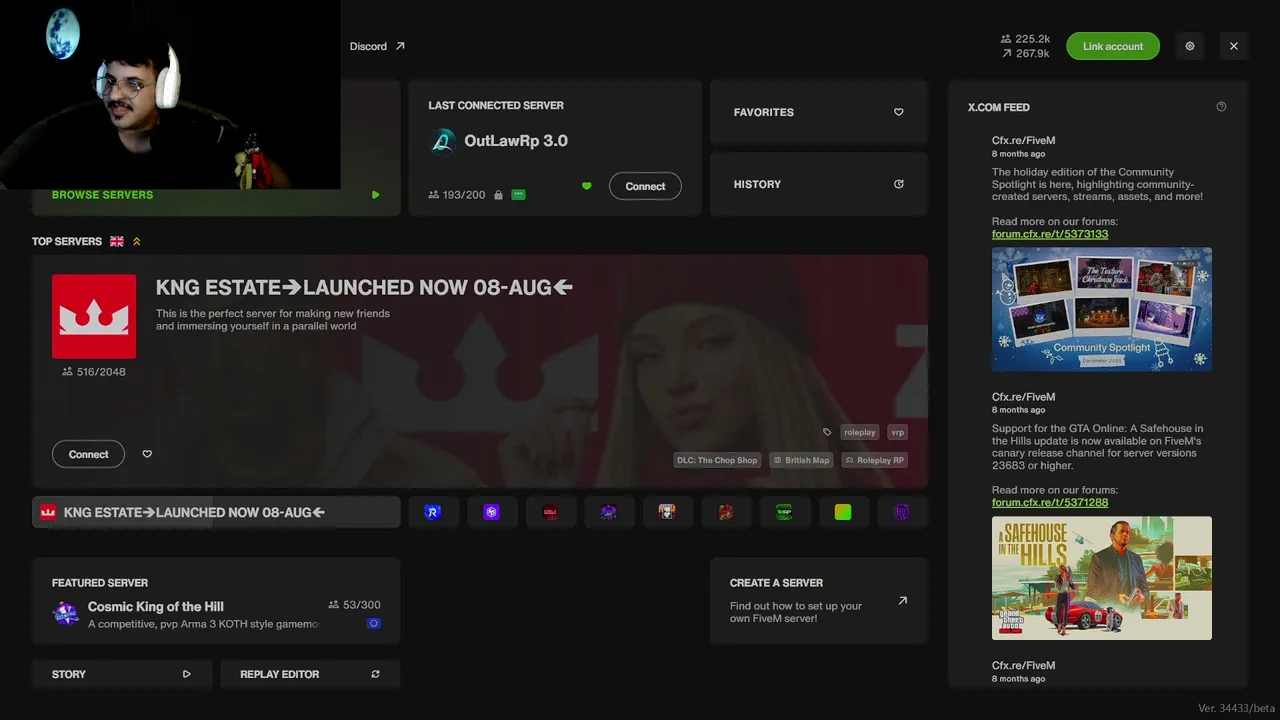Click the lock icon on OutLawRp card
Viewport: 1280px width, 720px height.
coord(498,195)
